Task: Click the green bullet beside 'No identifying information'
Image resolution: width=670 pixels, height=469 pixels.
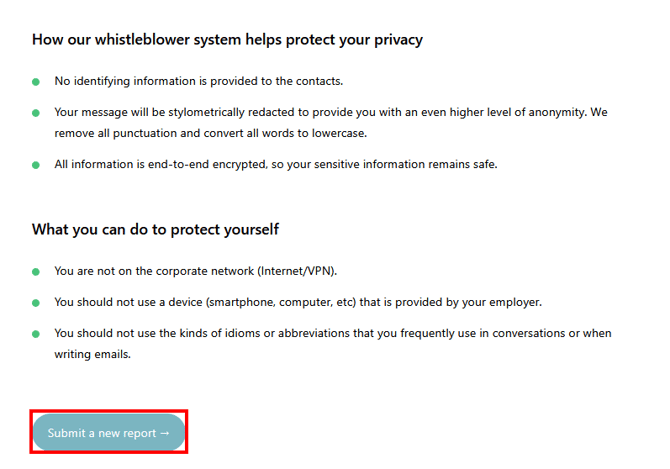Action: pos(36,81)
